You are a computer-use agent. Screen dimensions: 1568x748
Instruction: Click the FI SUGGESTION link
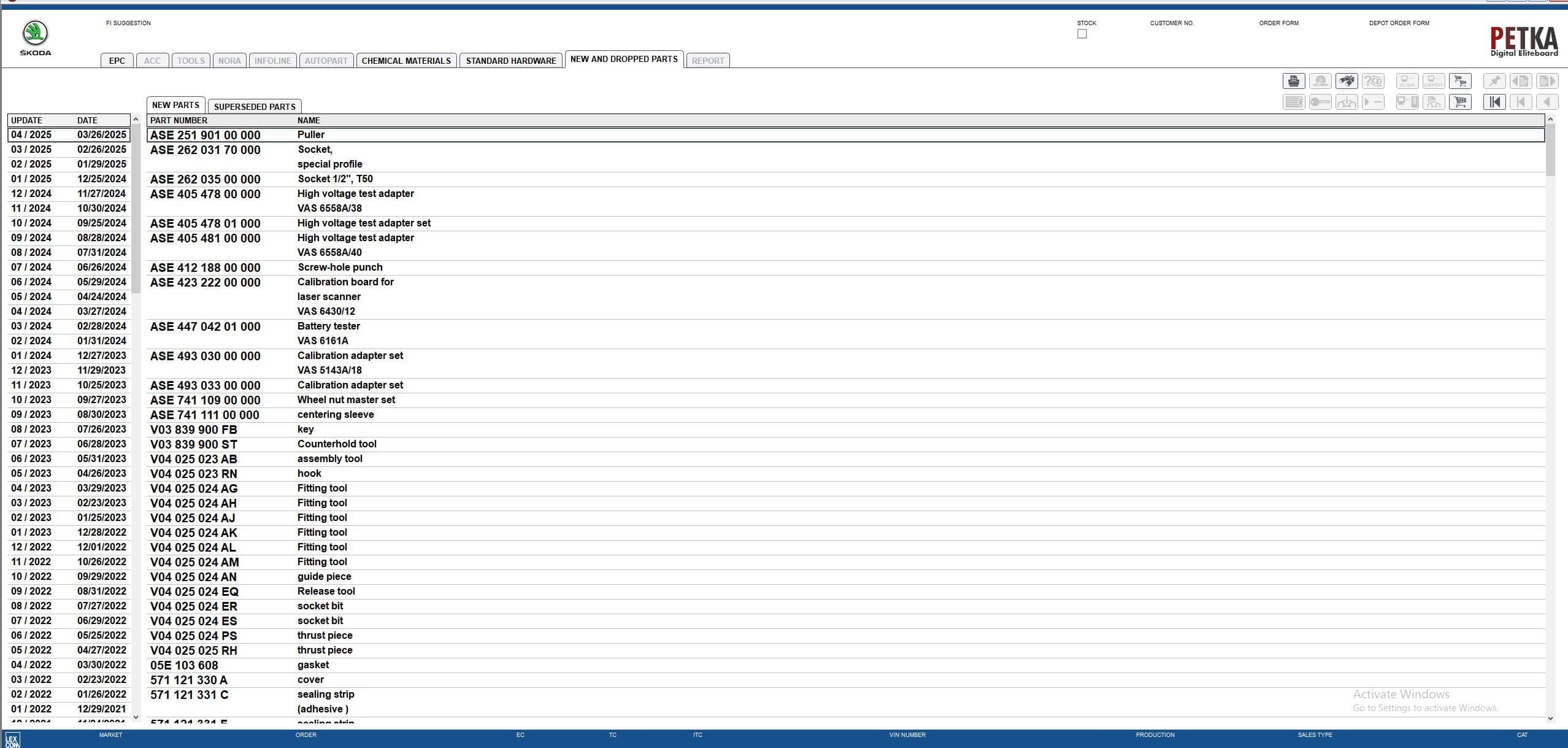click(x=128, y=23)
